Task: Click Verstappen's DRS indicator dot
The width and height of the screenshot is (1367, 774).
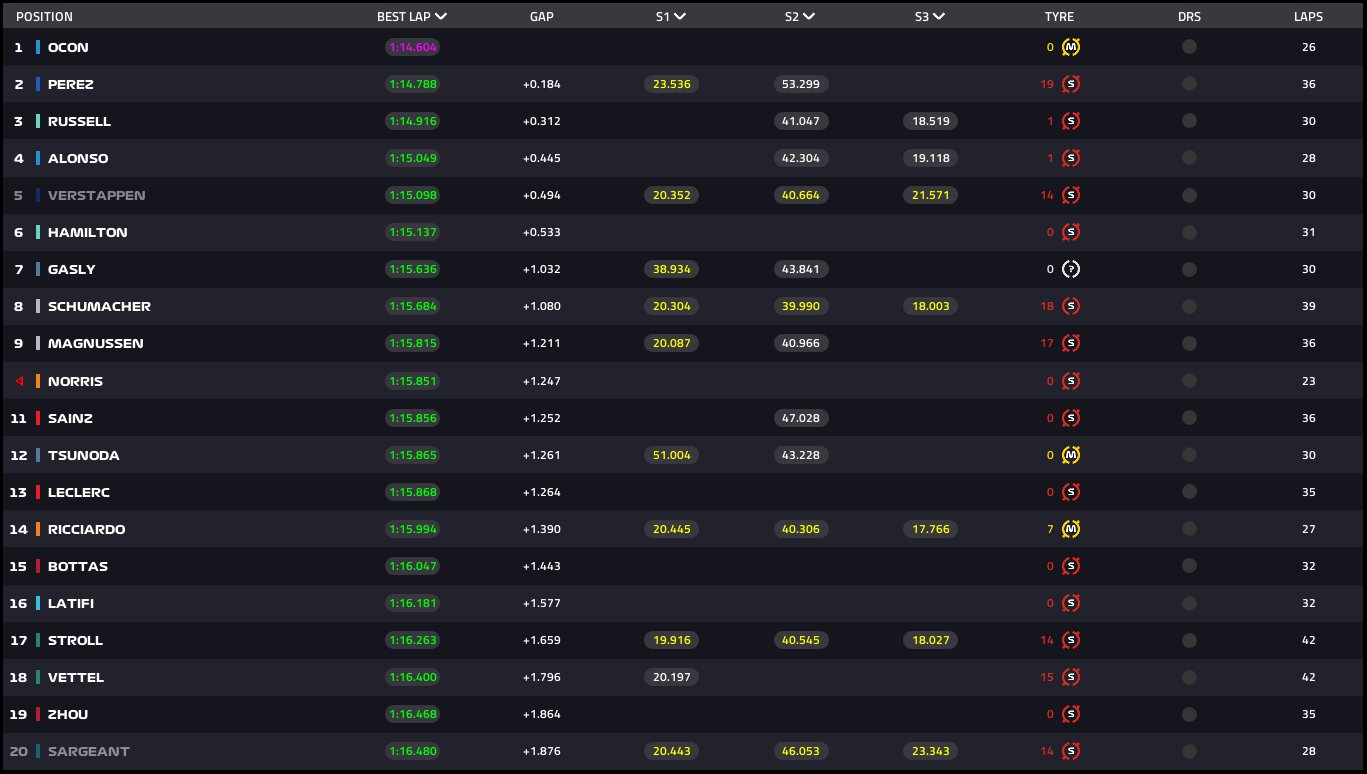Action: (x=1189, y=195)
